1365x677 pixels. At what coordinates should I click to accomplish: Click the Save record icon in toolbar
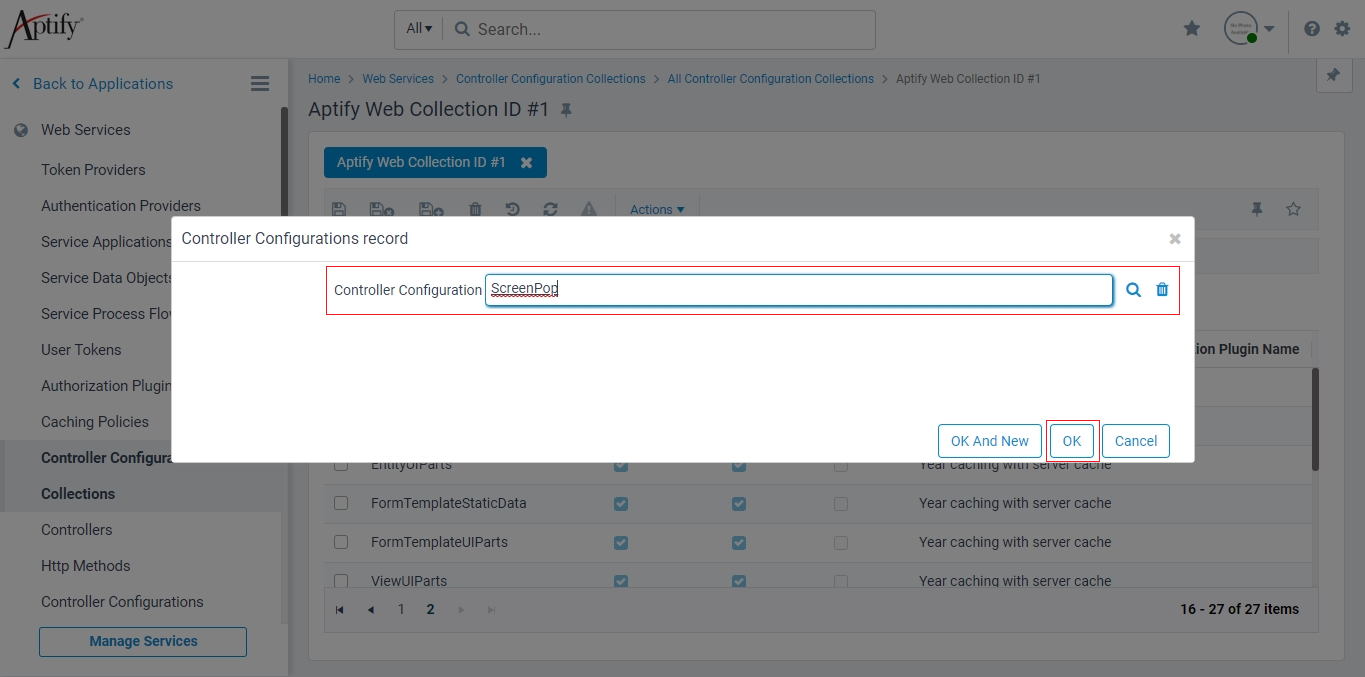pyautogui.click(x=339, y=209)
